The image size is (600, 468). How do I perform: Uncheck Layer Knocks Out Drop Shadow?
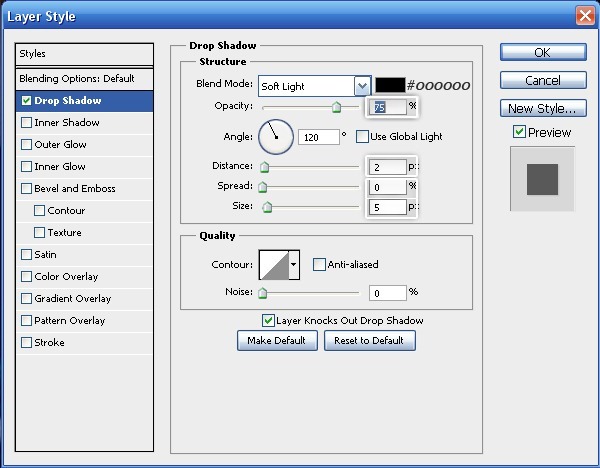[x=268, y=320]
